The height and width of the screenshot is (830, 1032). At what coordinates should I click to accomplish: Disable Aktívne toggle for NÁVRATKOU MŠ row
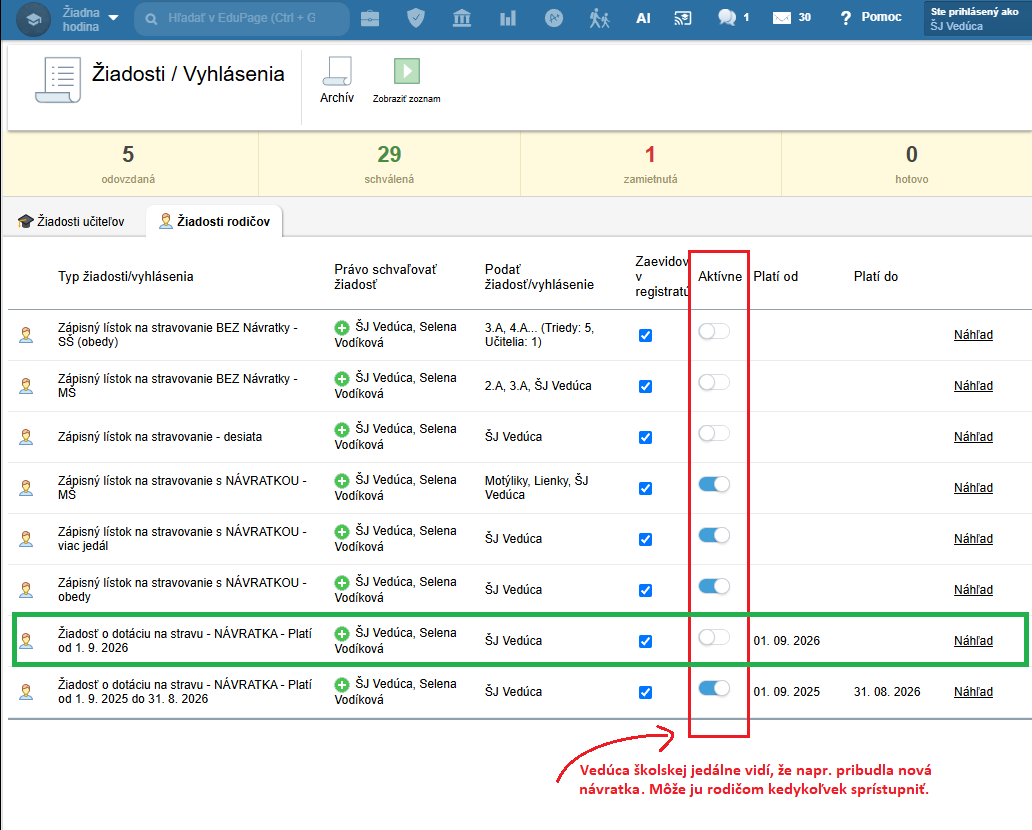click(x=714, y=484)
